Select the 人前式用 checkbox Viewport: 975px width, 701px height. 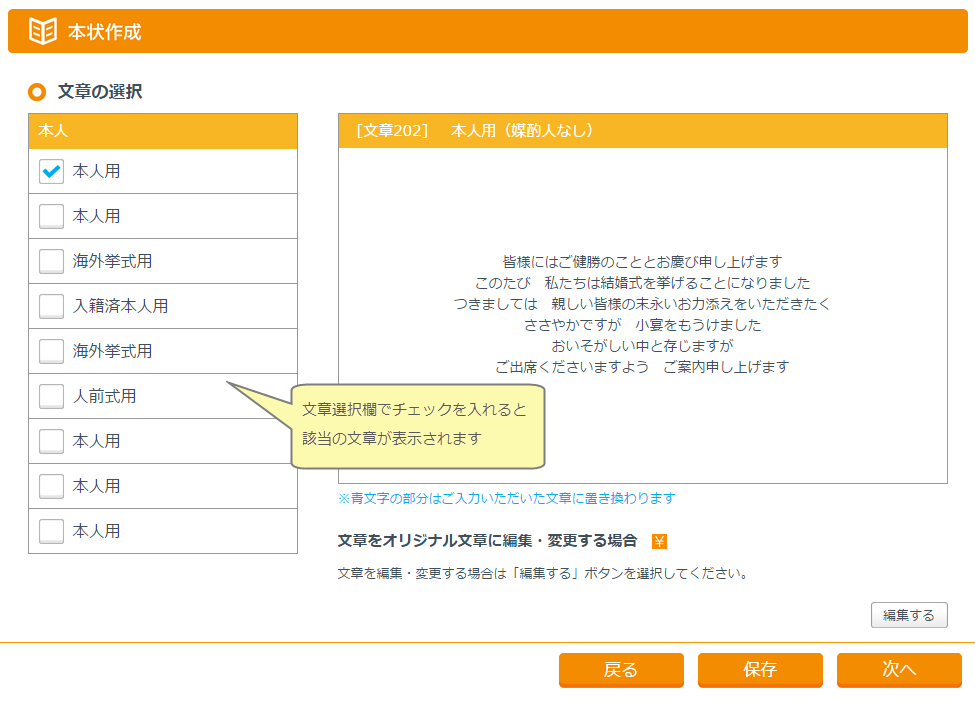pyautogui.click(x=52, y=396)
